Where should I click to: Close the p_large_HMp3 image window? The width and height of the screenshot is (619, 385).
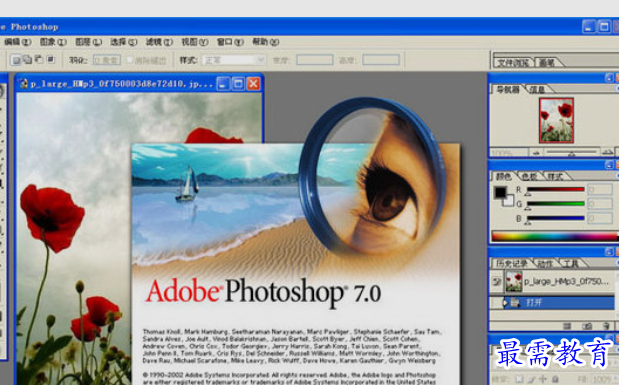253,84
